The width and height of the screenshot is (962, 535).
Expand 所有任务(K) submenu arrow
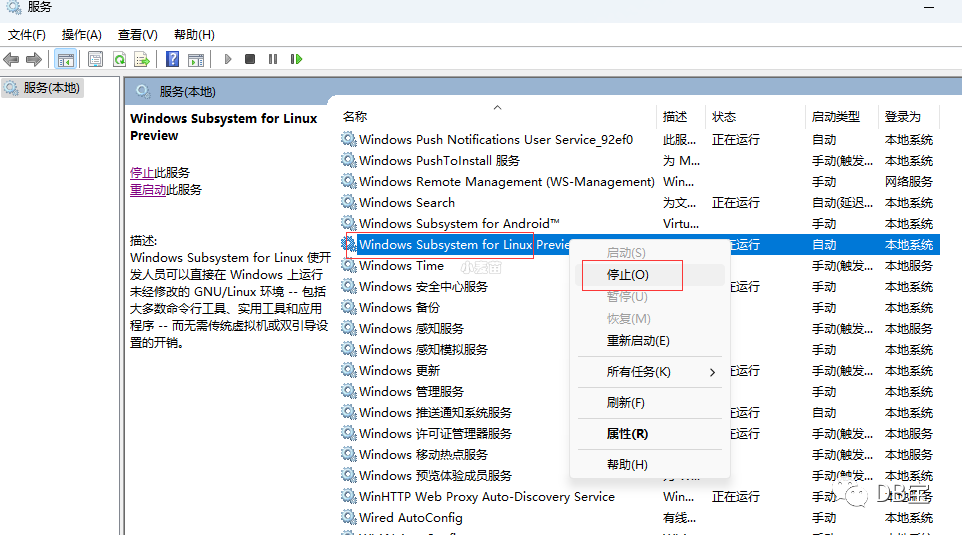[x=712, y=372]
